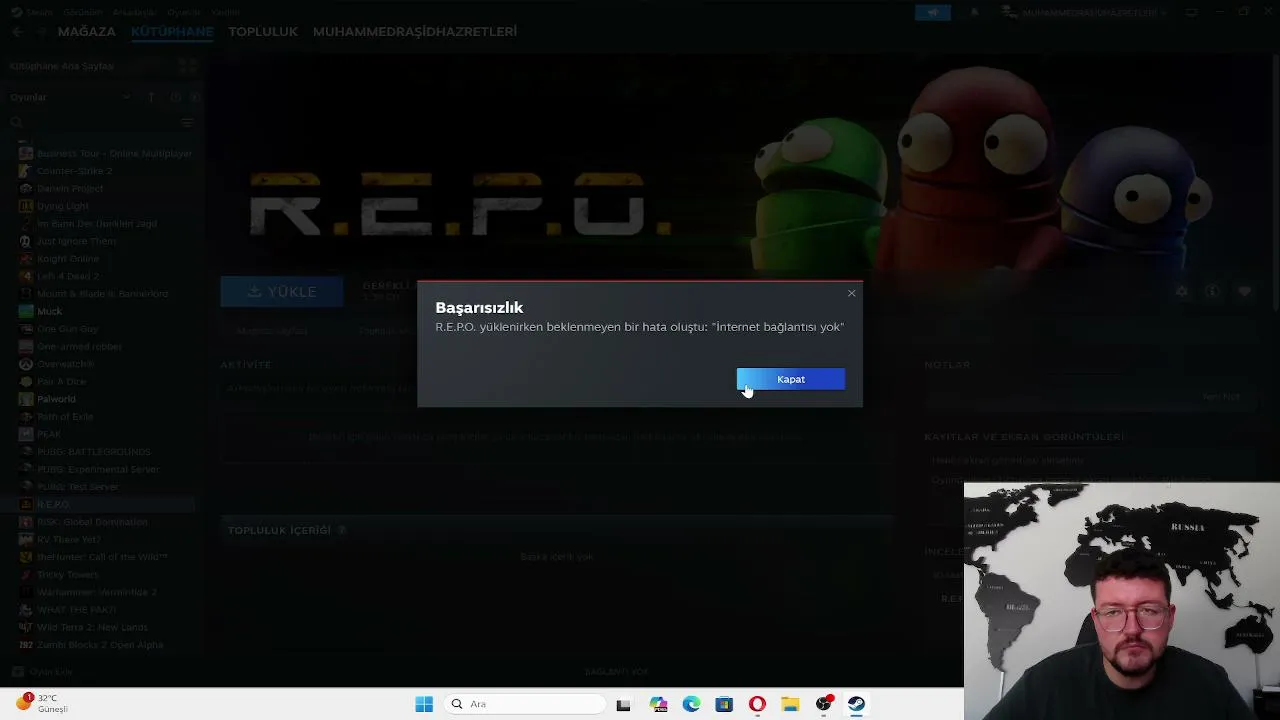Select Muck in game list
Image resolution: width=1280 pixels, height=720 pixels.
pos(40,311)
